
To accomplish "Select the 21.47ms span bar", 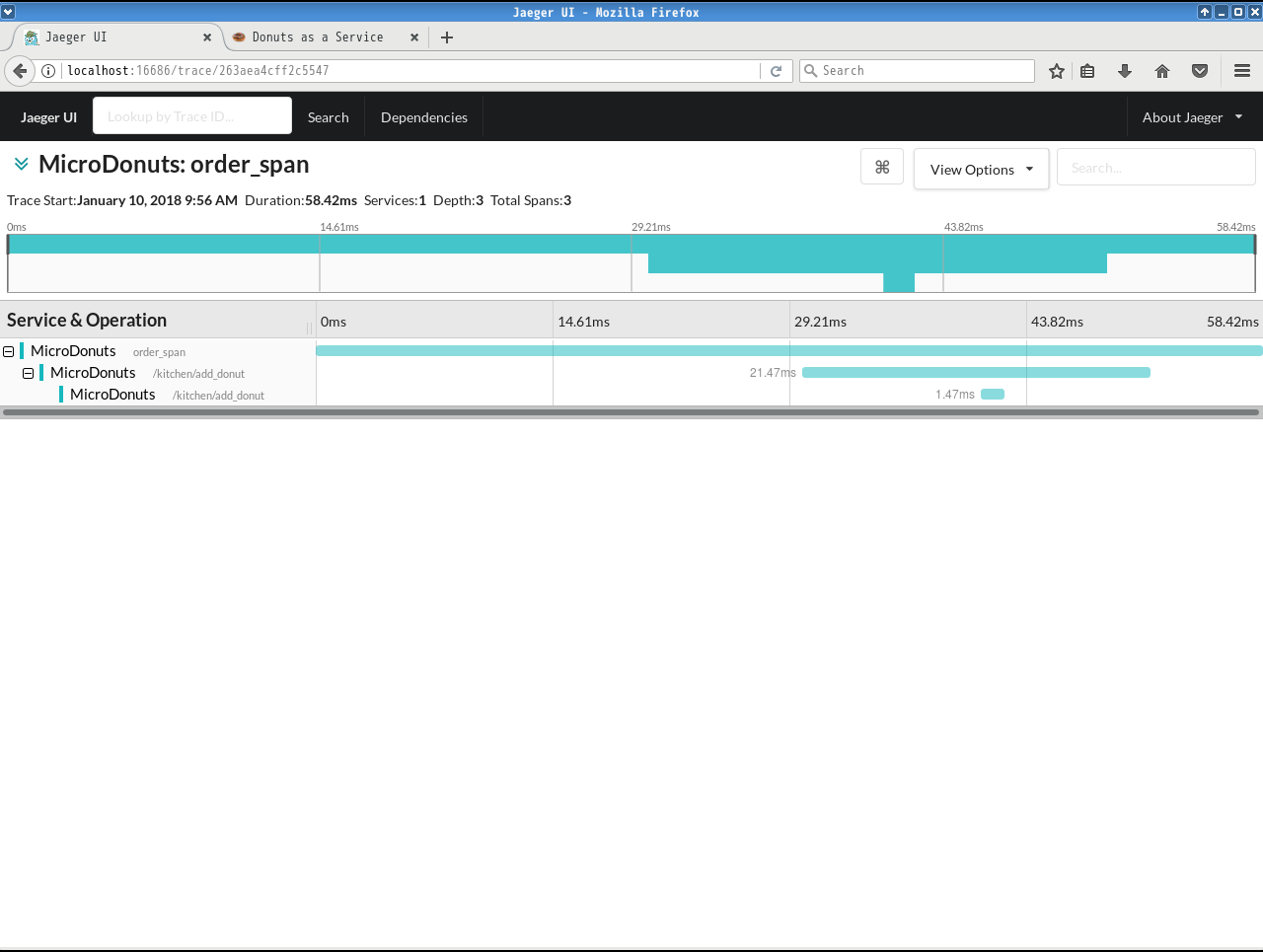I will coord(976,373).
